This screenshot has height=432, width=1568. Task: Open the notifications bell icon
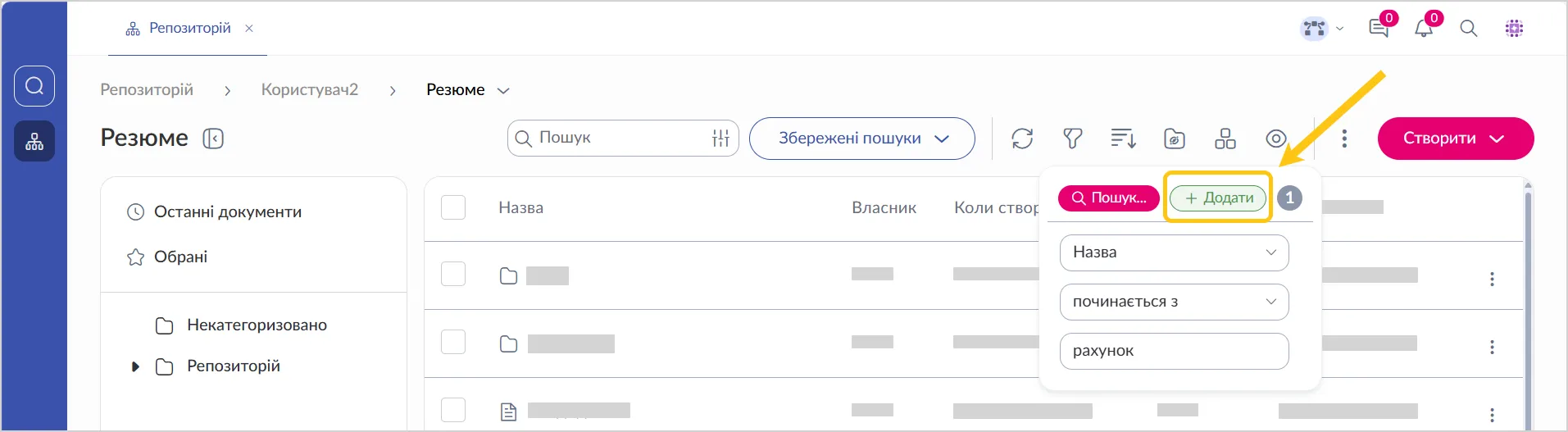tap(1424, 29)
